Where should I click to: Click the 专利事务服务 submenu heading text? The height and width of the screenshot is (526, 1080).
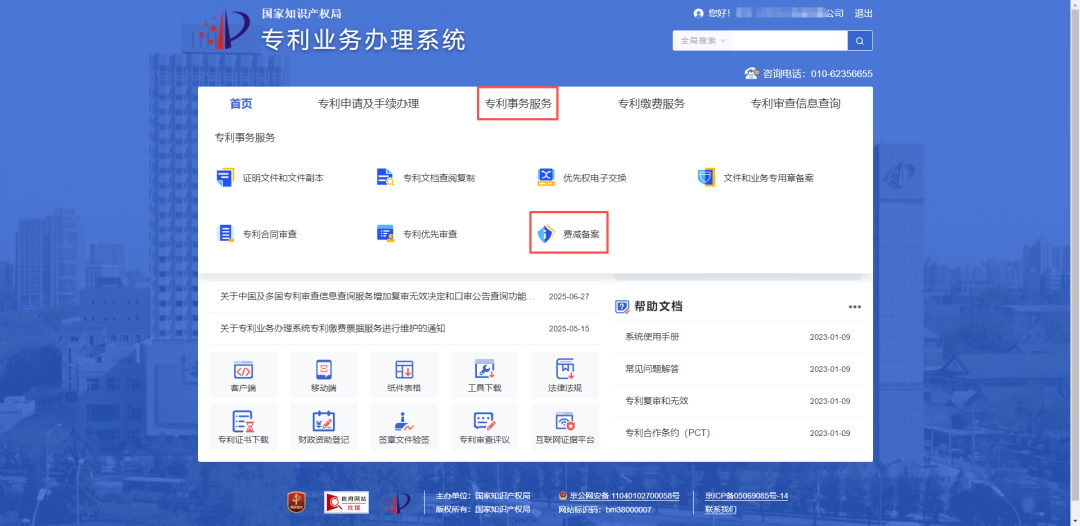245,138
